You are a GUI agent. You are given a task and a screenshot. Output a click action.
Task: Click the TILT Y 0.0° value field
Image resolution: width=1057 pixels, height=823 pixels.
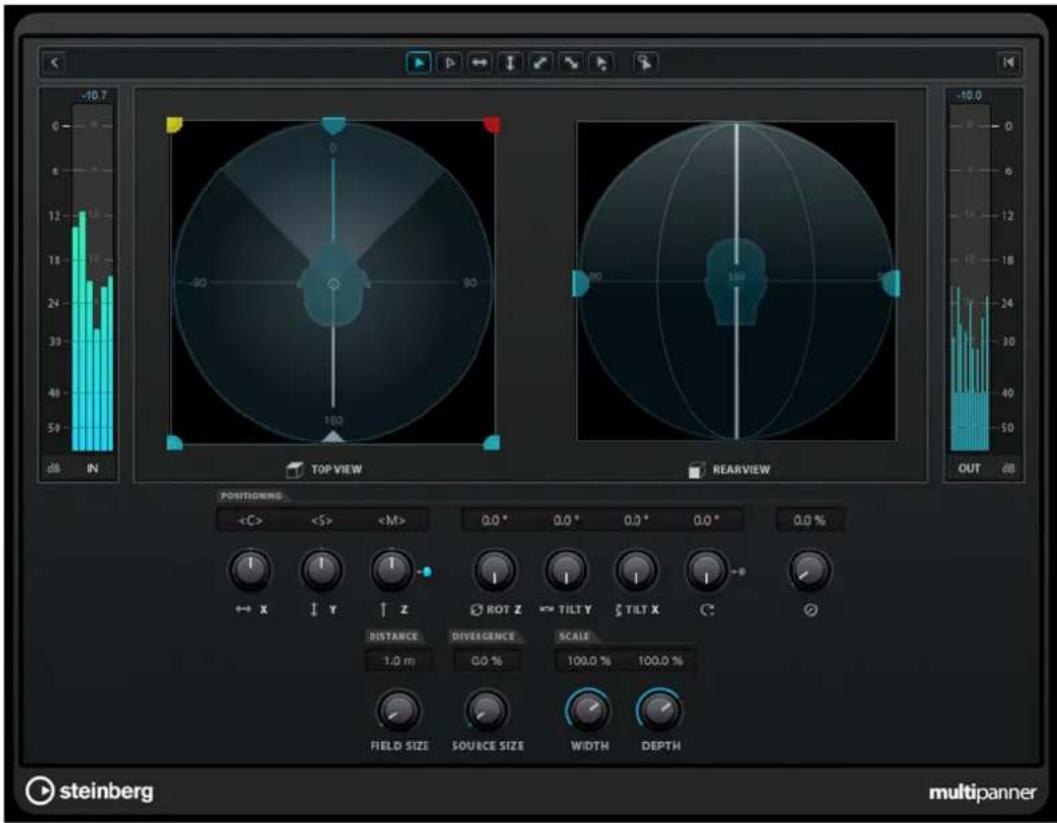(566, 520)
